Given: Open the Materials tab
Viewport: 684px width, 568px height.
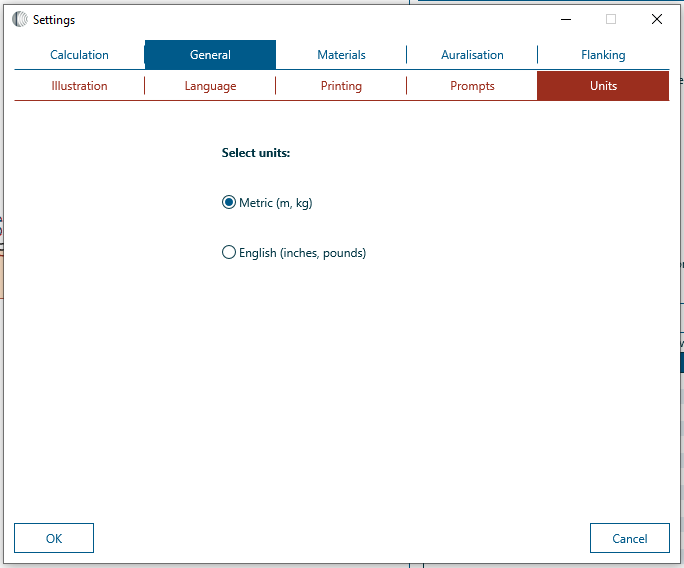Looking at the screenshot, I should [x=341, y=55].
